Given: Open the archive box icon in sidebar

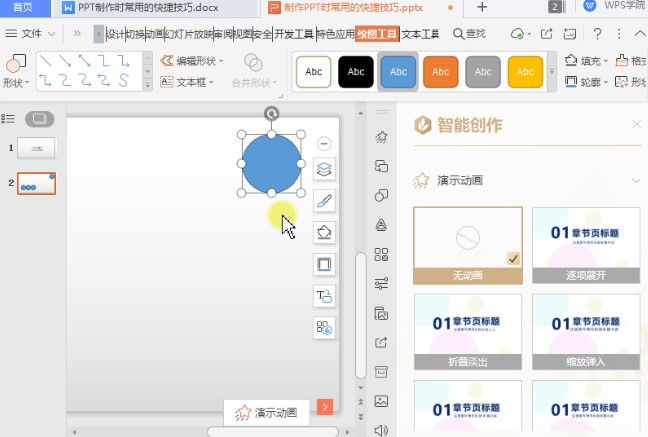Looking at the screenshot, I should (x=381, y=372).
